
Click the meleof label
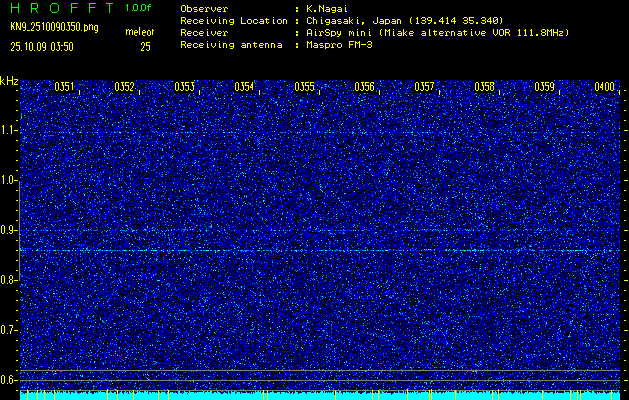pos(138,33)
